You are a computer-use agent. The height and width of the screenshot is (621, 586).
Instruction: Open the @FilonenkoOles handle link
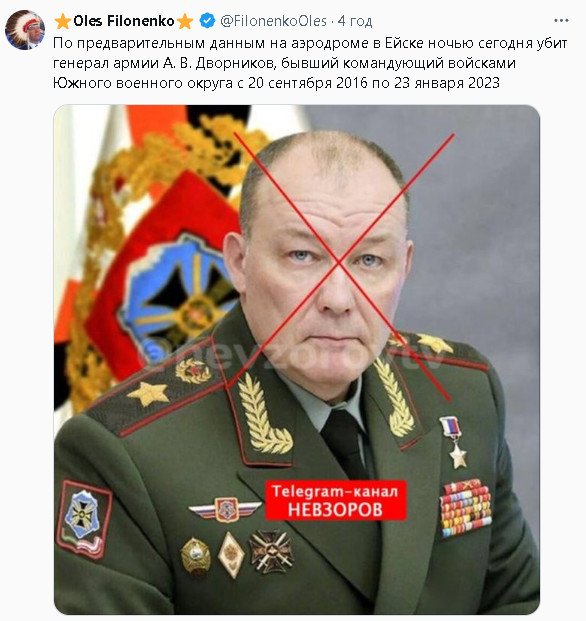[x=273, y=21]
